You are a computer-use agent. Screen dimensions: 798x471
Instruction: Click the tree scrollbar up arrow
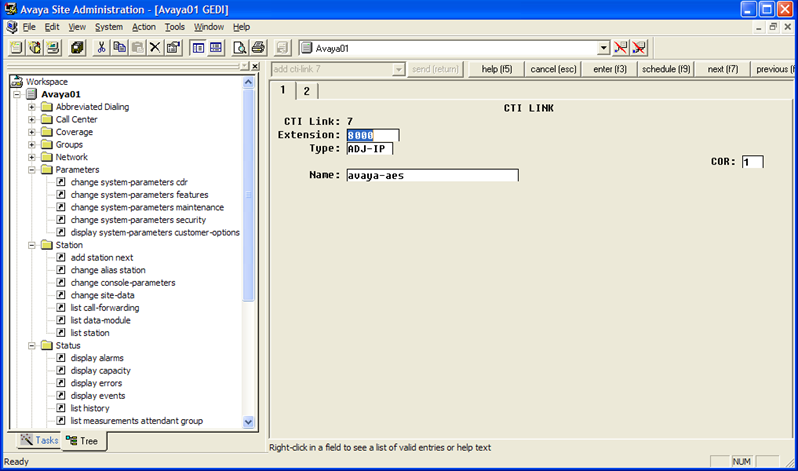(x=248, y=82)
